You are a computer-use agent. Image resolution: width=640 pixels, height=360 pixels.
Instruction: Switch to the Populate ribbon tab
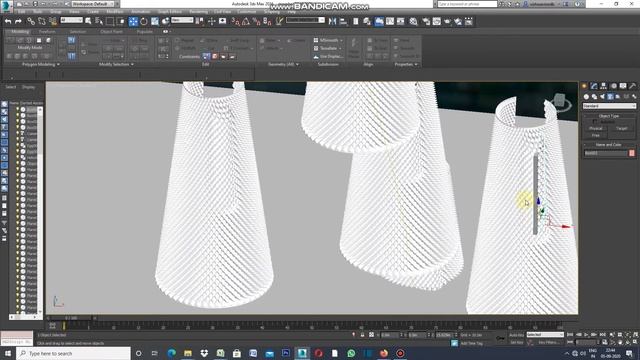pos(144,31)
